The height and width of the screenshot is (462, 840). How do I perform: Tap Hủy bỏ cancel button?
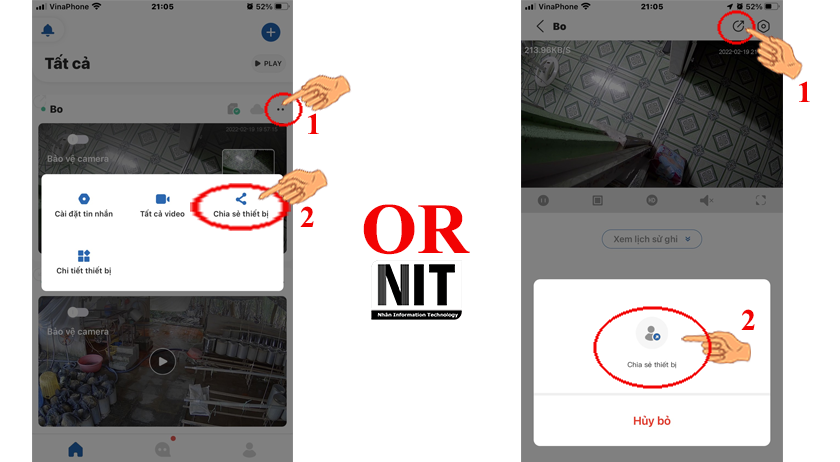pos(651,421)
